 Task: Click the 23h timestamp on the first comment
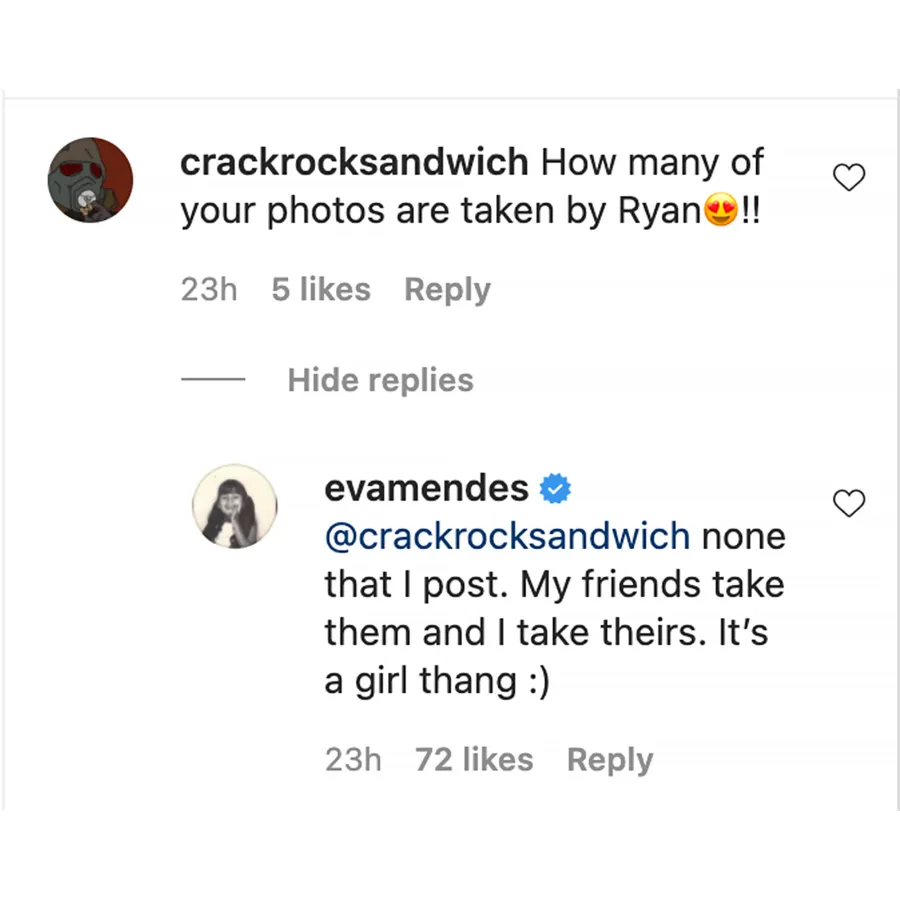(x=208, y=289)
